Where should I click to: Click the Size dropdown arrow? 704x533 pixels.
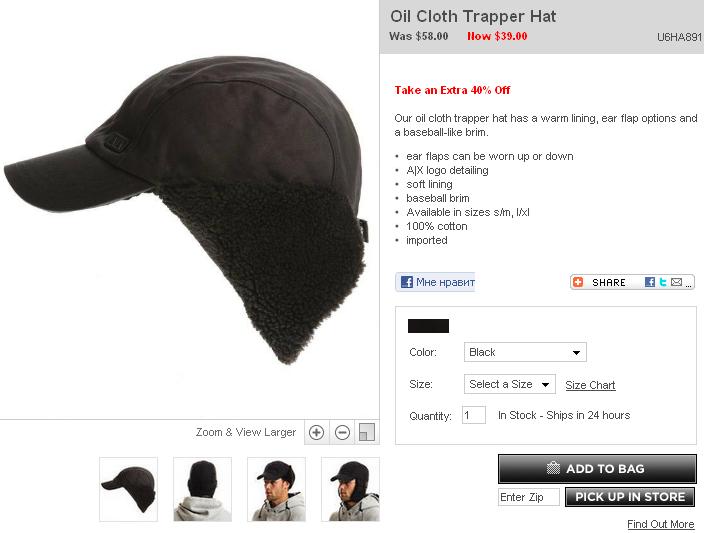[546, 385]
